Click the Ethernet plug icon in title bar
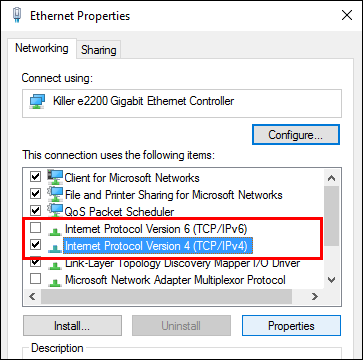 coord(17,16)
